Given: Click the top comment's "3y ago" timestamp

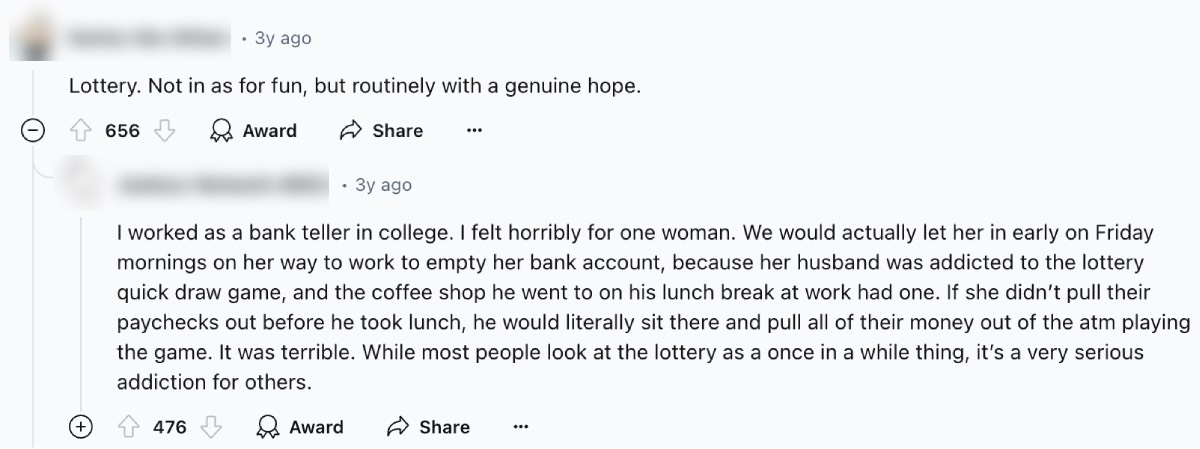Looking at the screenshot, I should [x=283, y=38].
